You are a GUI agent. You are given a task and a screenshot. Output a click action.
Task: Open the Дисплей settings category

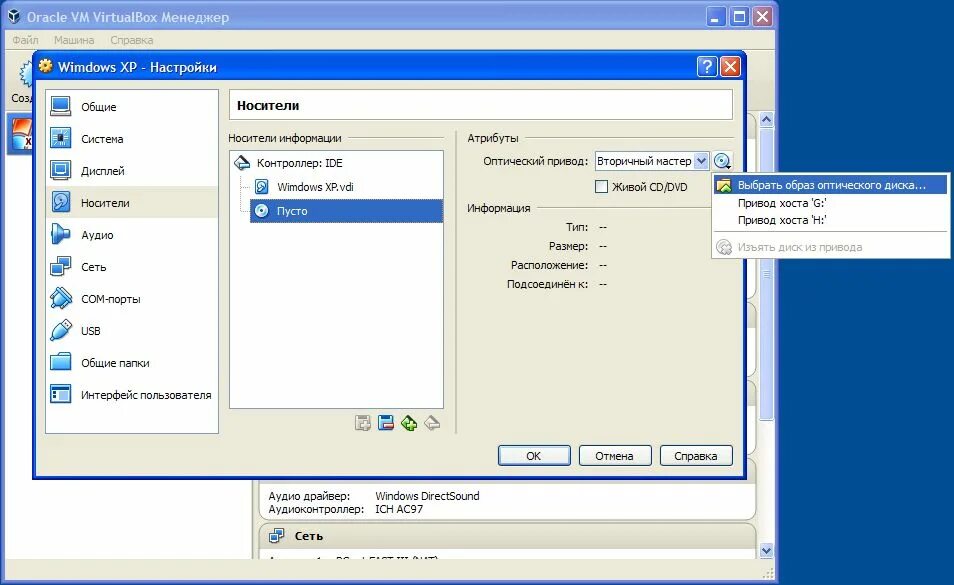pyautogui.click(x=131, y=171)
